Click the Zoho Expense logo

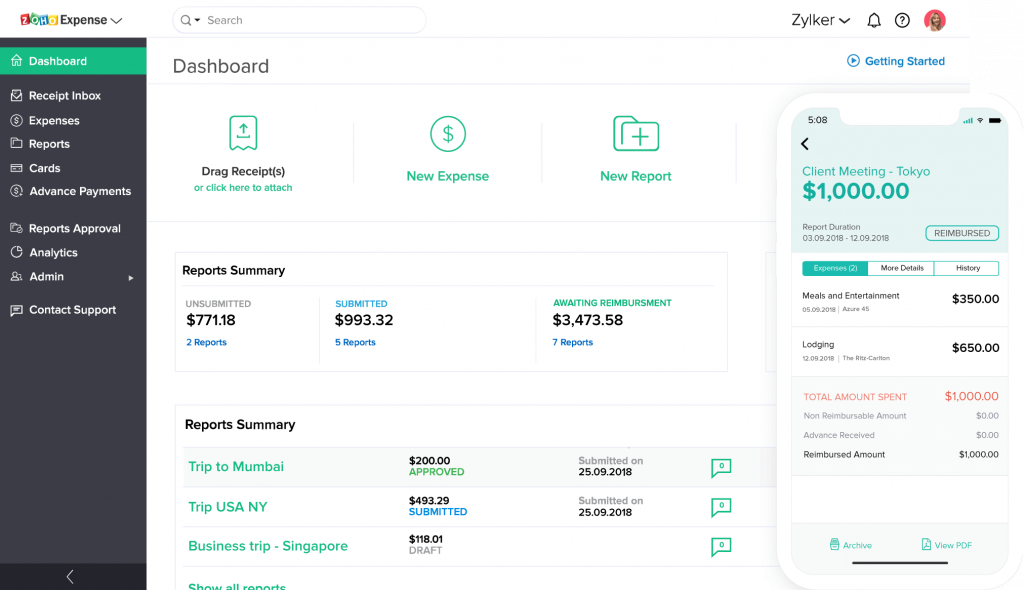click(x=63, y=20)
